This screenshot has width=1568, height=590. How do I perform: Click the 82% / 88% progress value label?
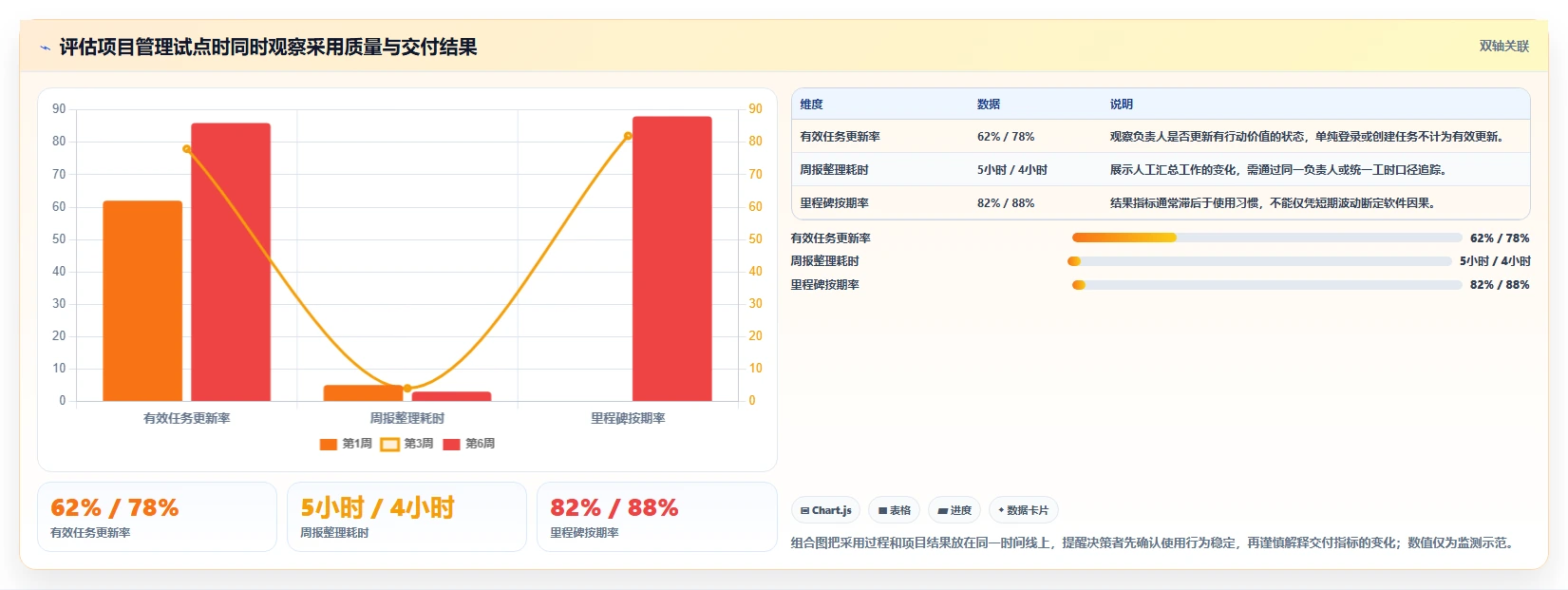pyautogui.click(x=1500, y=285)
